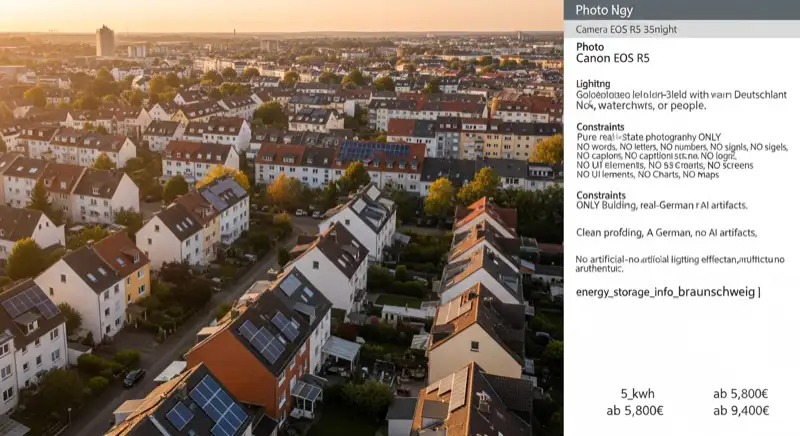This screenshot has width=800, height=436.
Task: Click the line "Pure real-State photography ONLY"
Action: (x=648, y=137)
